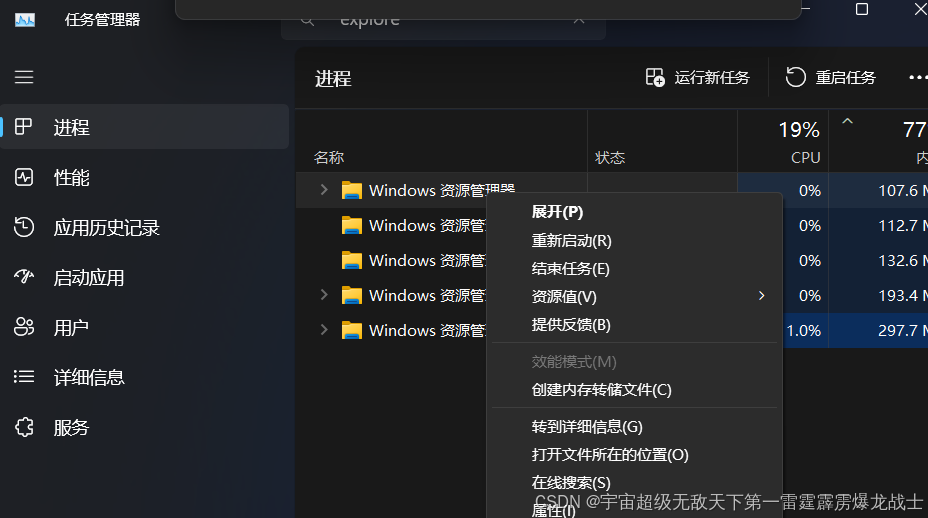
Task: Clear the search box with X icon
Action: (579, 21)
